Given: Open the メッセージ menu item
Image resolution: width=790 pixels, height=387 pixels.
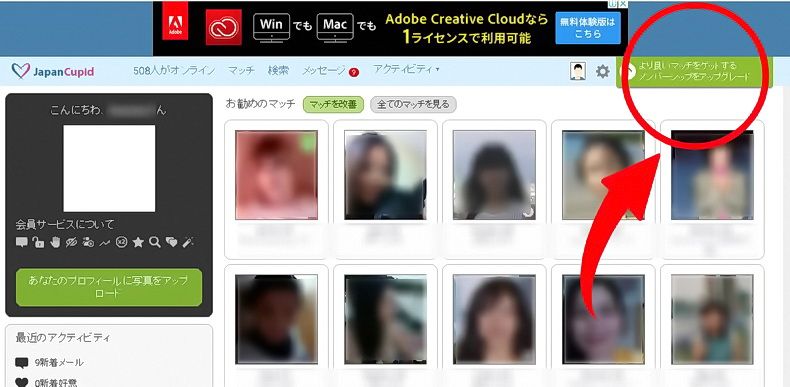Looking at the screenshot, I should coord(323,71).
